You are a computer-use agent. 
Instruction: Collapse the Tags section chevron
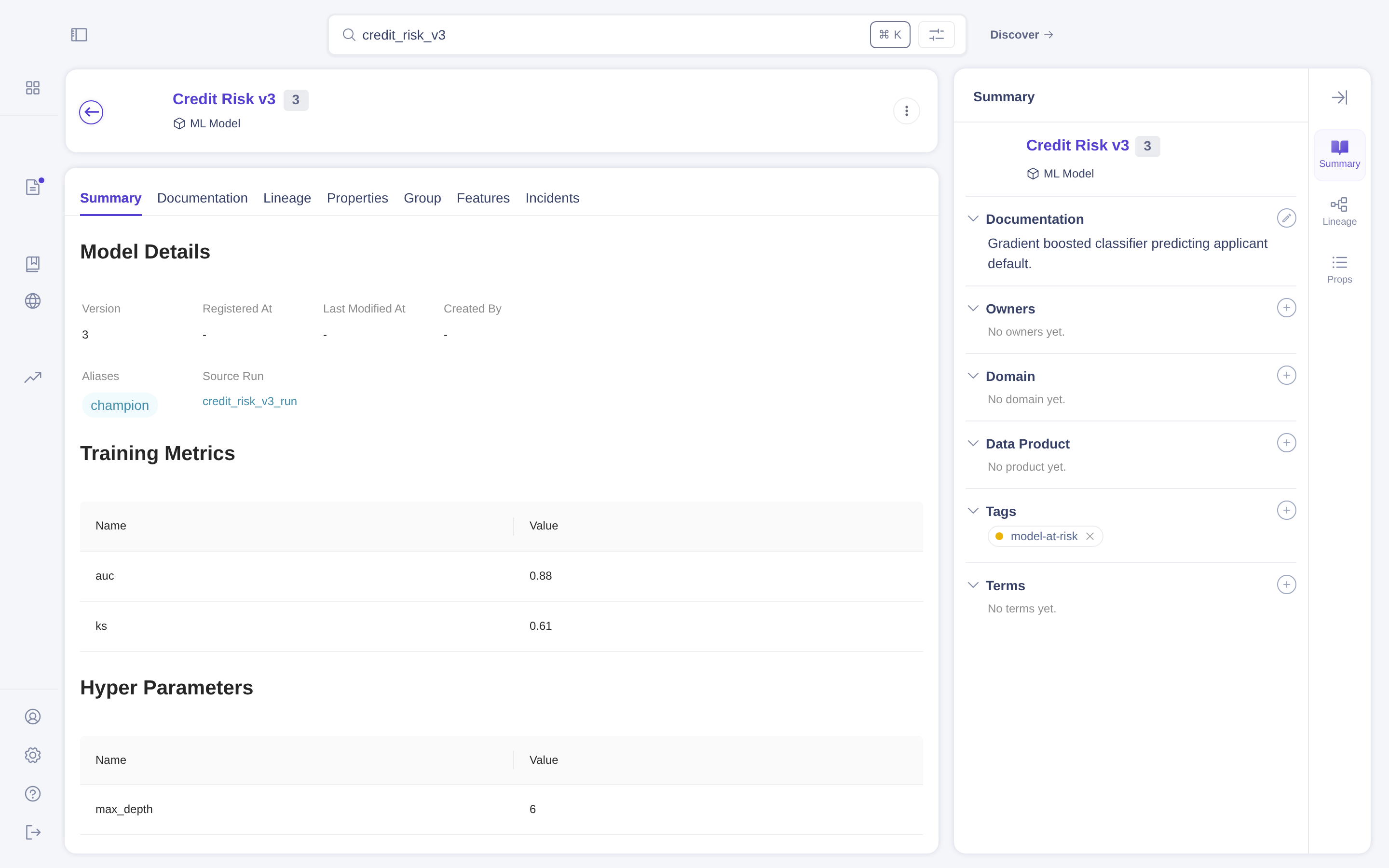(x=973, y=511)
